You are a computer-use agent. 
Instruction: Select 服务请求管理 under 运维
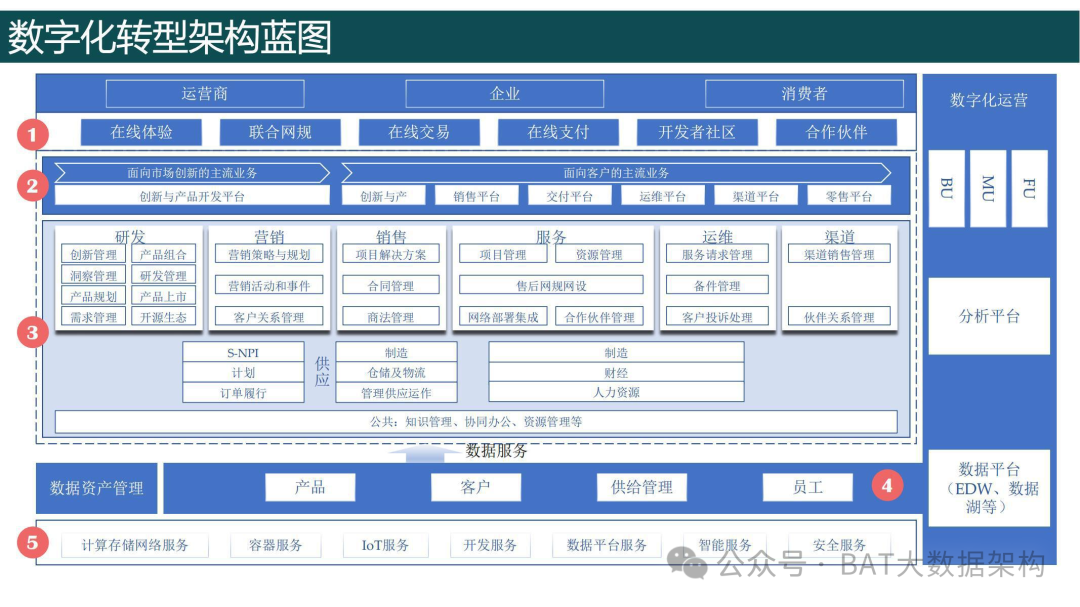[717, 254]
